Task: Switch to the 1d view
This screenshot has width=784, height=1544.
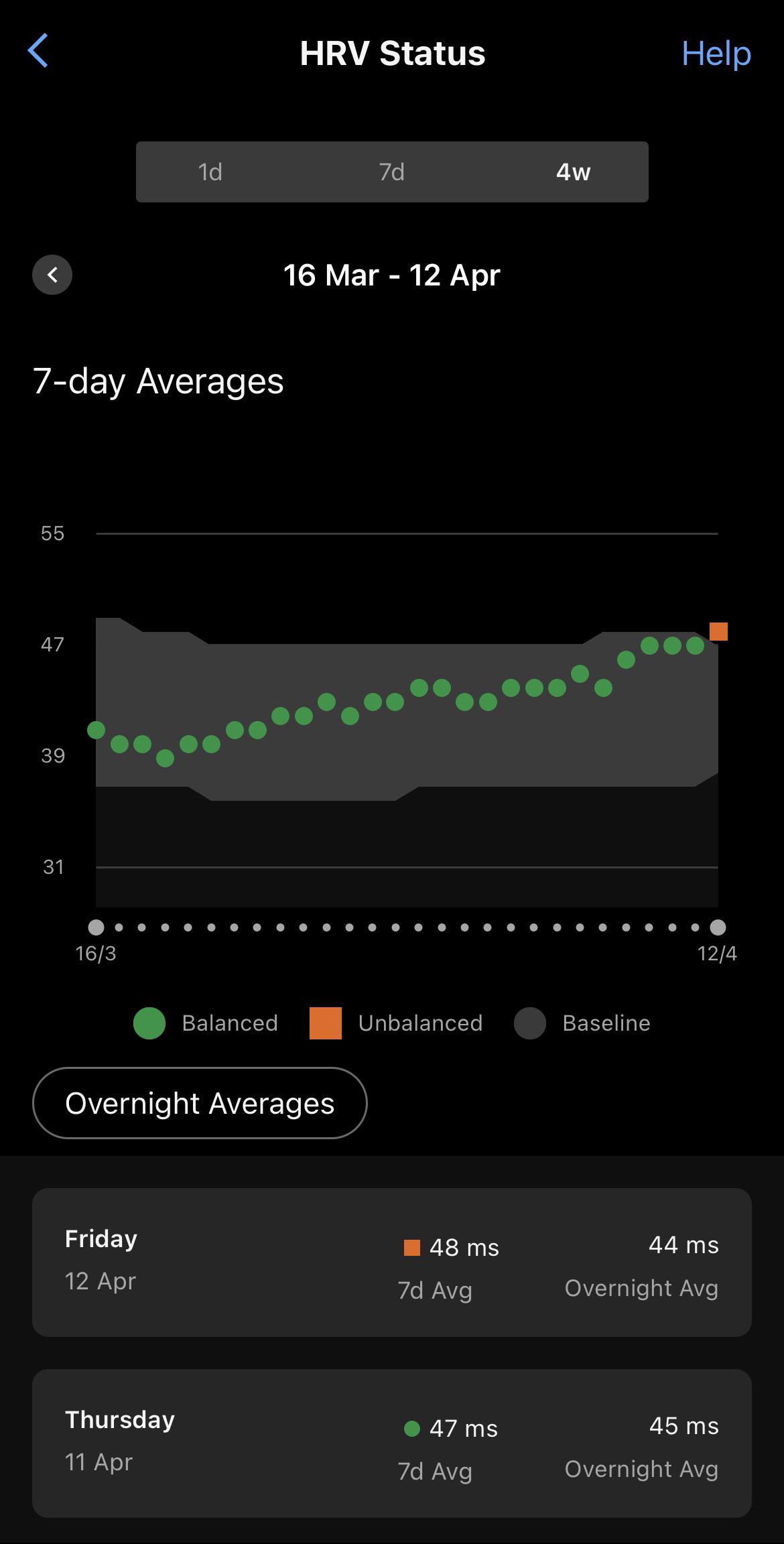Action: pos(209,172)
